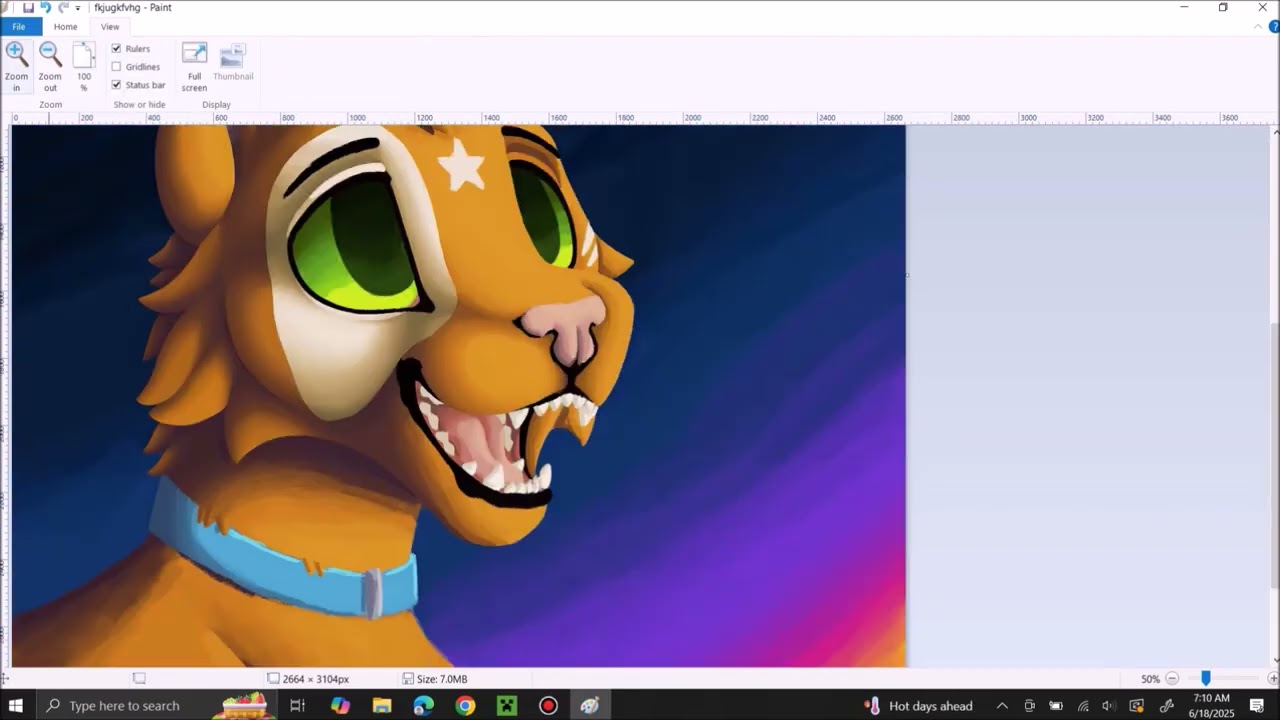This screenshot has height=720, width=1280.
Task: Redo with the quick access arrow
Action: tap(63, 7)
